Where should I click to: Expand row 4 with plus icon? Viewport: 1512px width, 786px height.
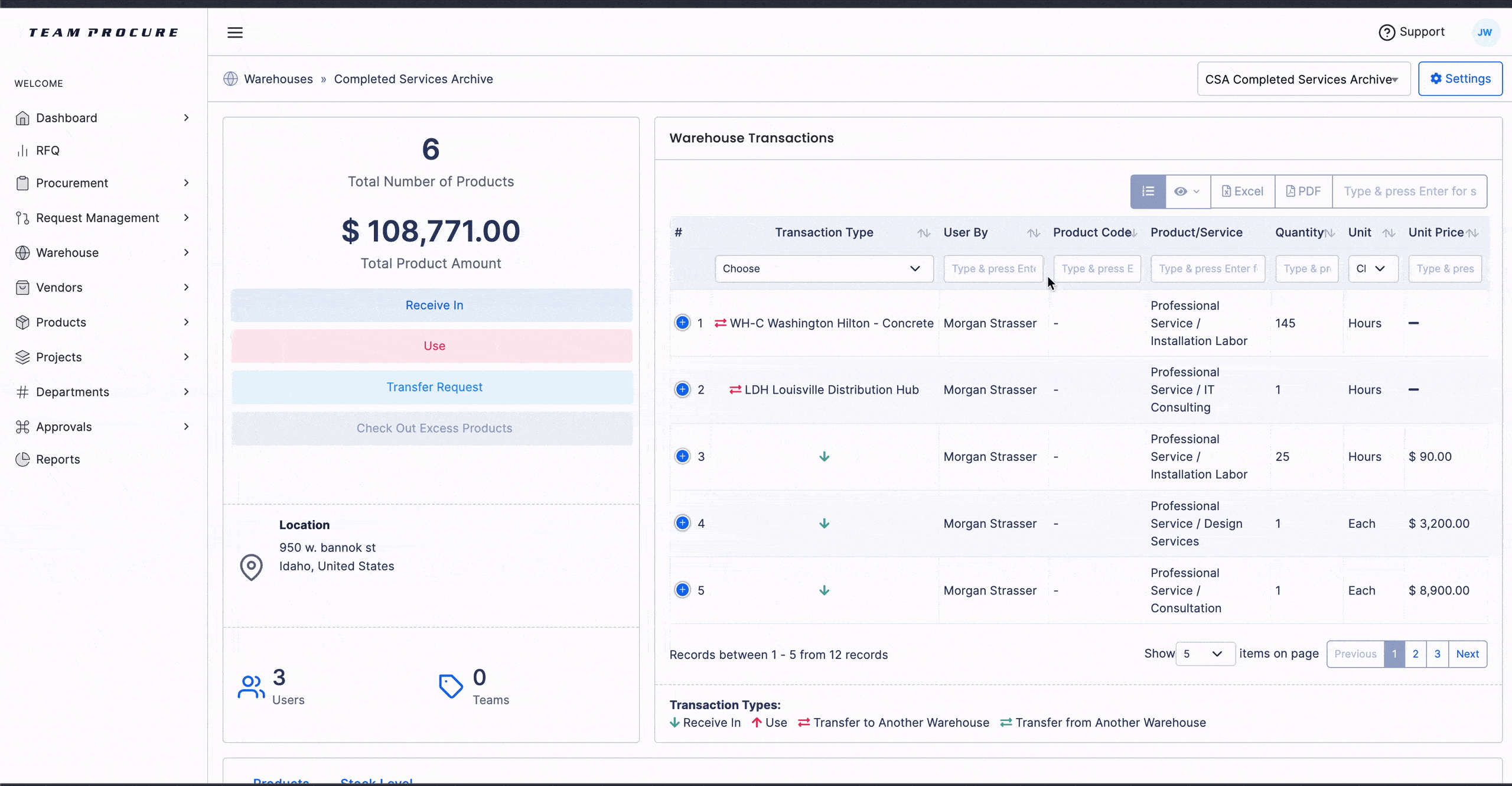point(682,523)
